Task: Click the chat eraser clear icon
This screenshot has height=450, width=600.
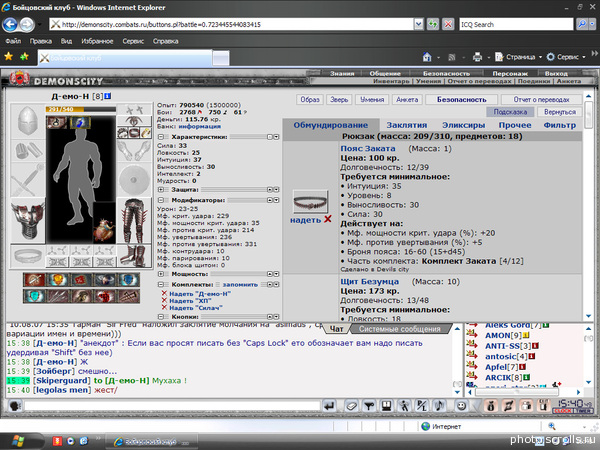Action: [x=351, y=406]
